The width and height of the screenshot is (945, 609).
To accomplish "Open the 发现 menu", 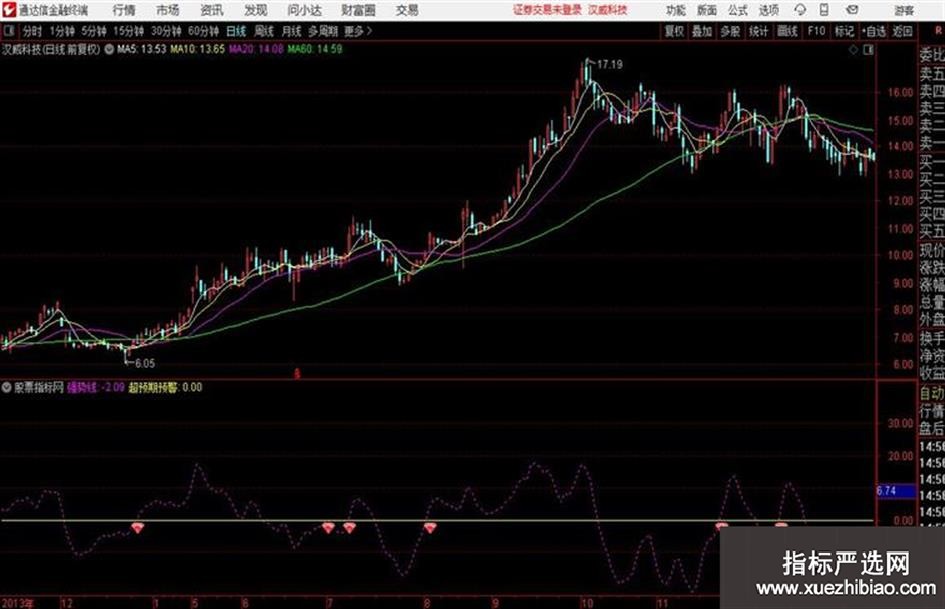I will coord(256,10).
